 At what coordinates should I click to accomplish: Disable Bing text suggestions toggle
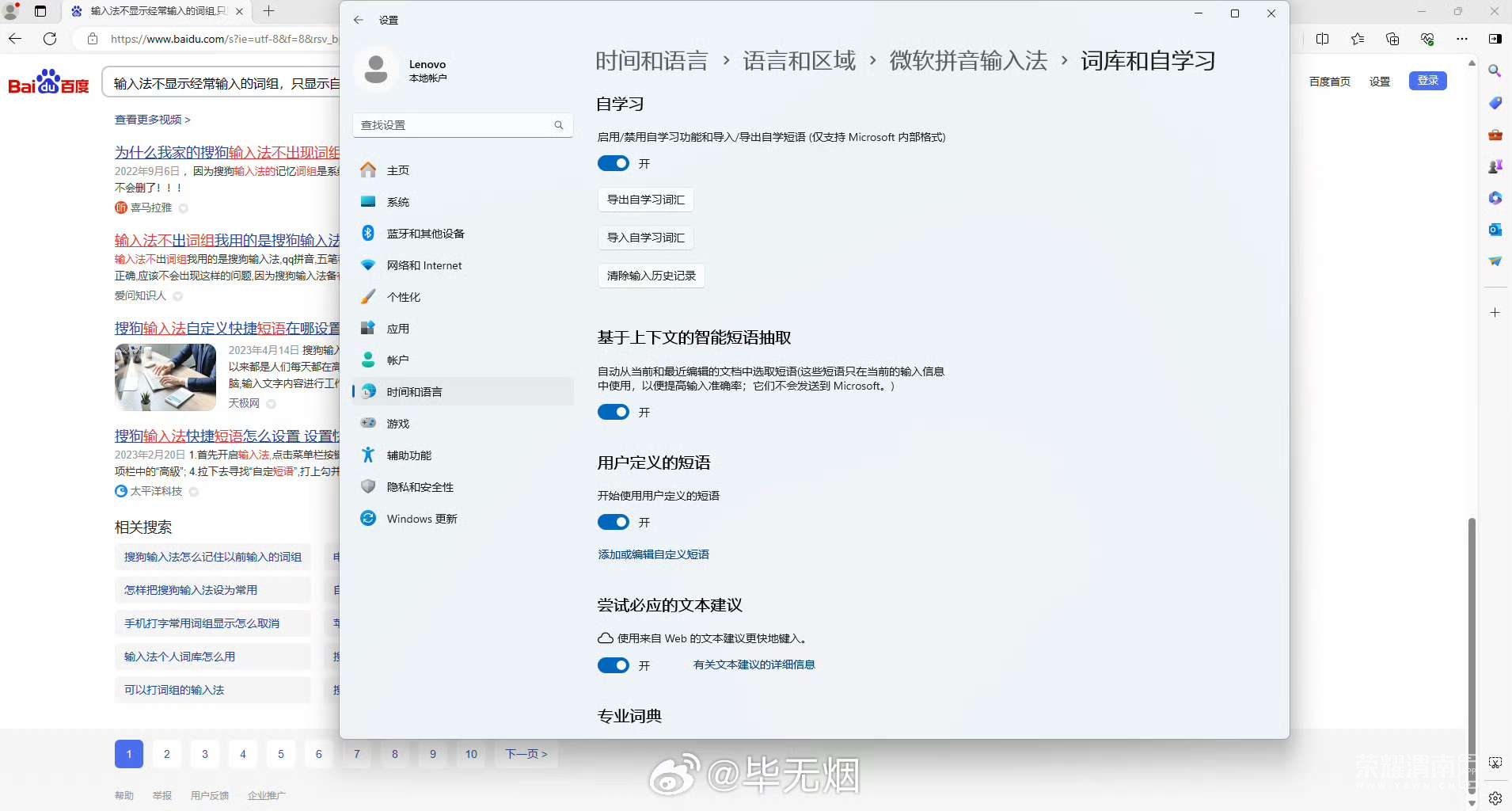[614, 665]
